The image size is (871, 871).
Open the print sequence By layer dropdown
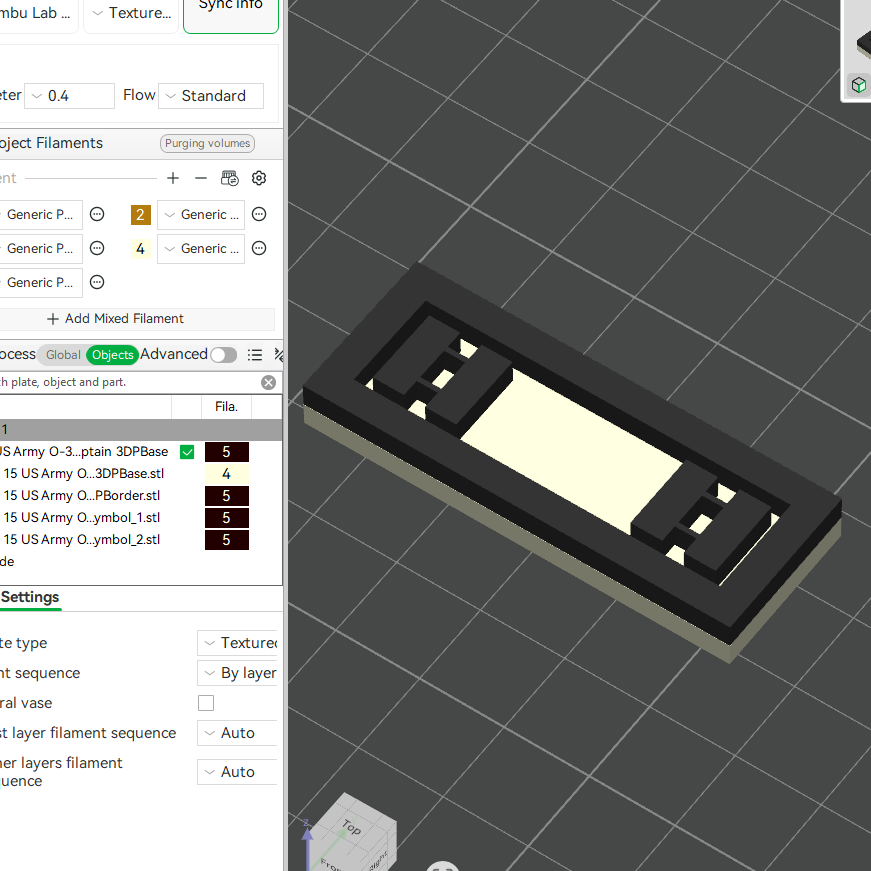click(238, 673)
